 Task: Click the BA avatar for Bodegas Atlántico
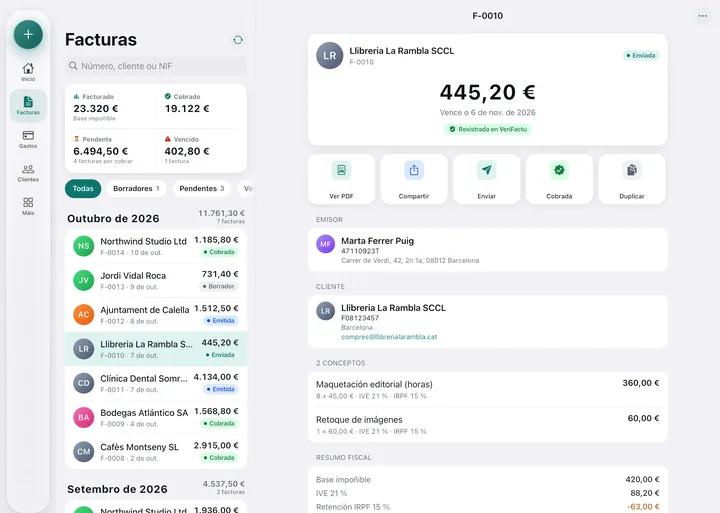pyautogui.click(x=84, y=417)
